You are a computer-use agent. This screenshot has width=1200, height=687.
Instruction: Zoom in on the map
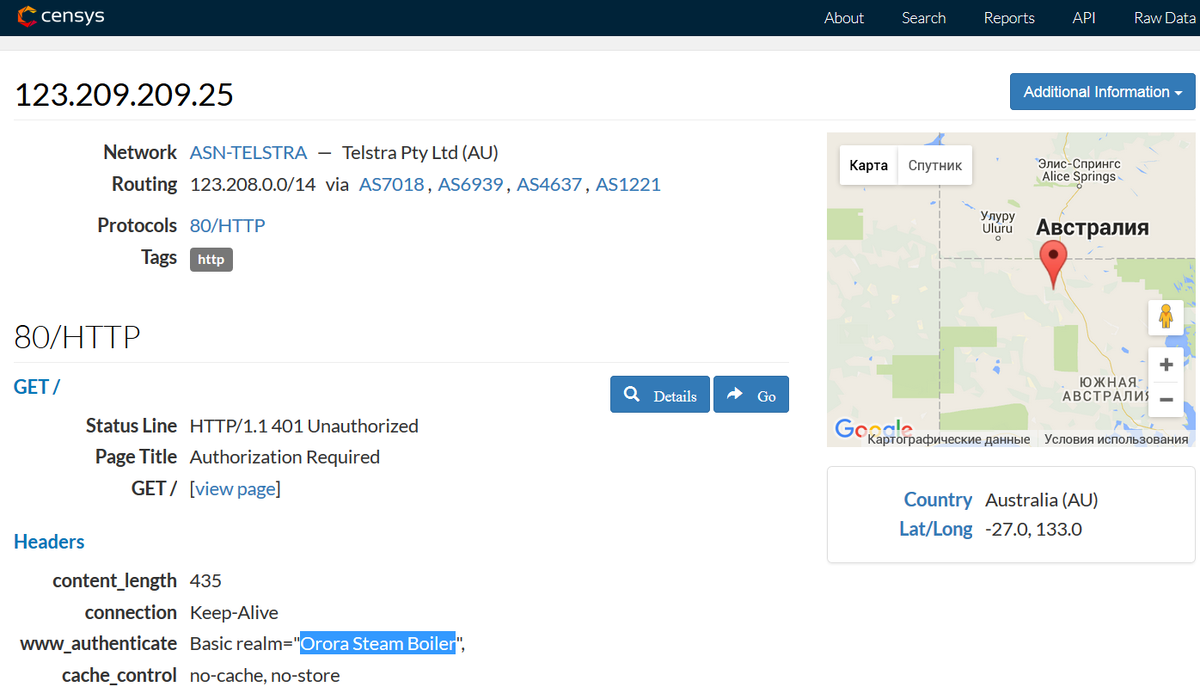click(1166, 365)
